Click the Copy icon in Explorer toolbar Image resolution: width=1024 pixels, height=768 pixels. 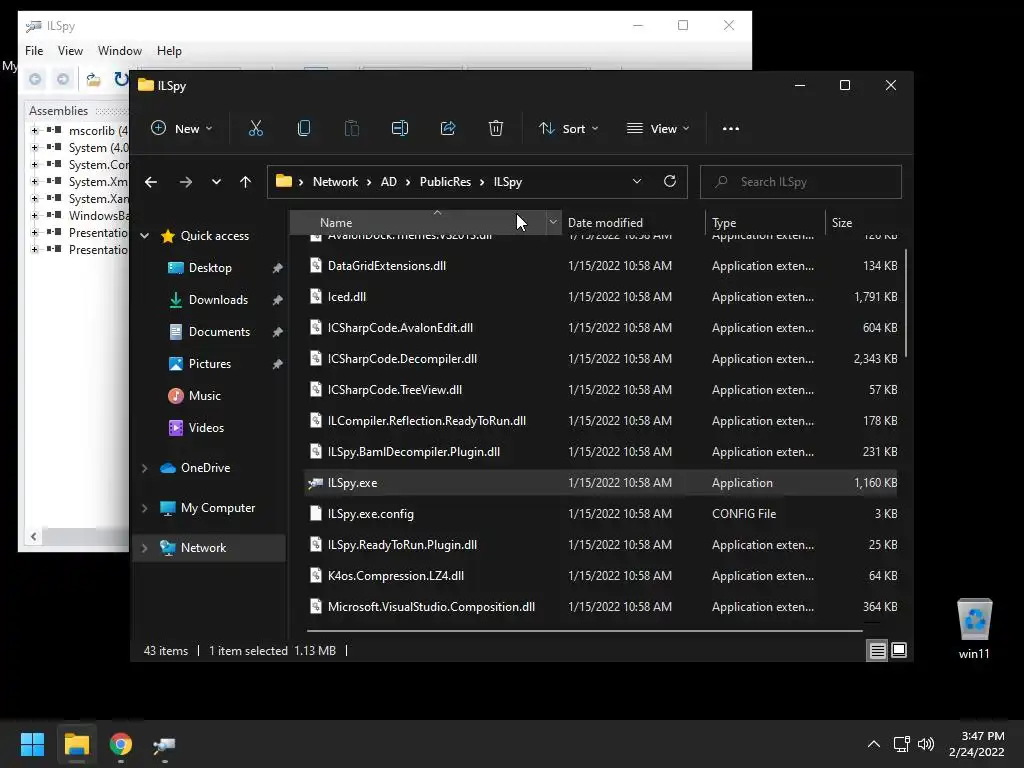304,129
